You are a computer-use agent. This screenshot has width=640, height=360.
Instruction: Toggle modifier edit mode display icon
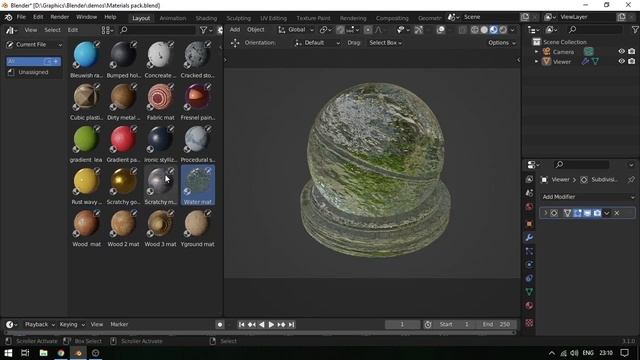click(x=577, y=213)
